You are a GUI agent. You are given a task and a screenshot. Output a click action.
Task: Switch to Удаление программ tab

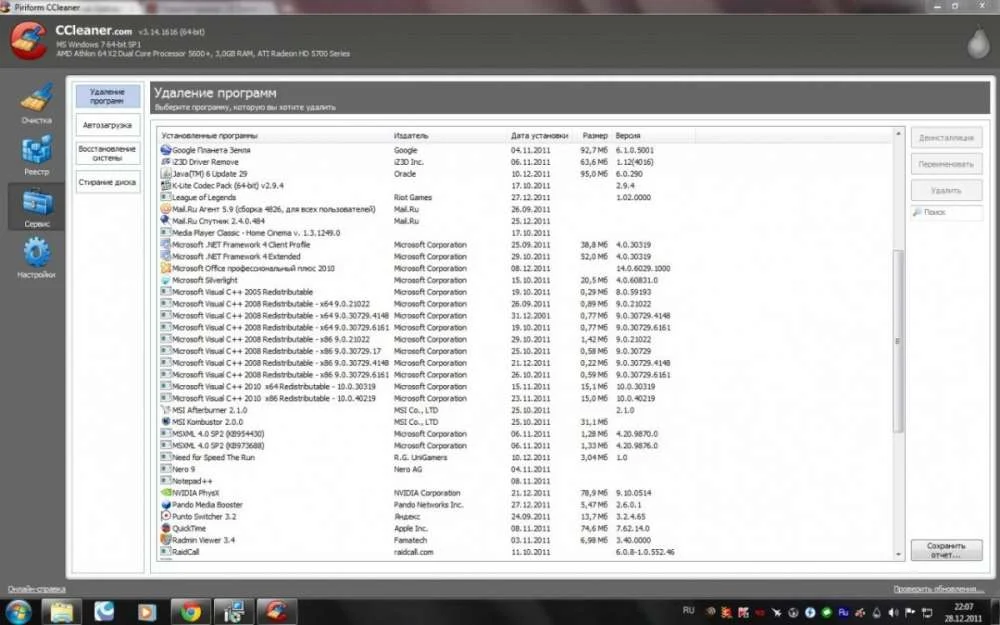click(x=107, y=96)
